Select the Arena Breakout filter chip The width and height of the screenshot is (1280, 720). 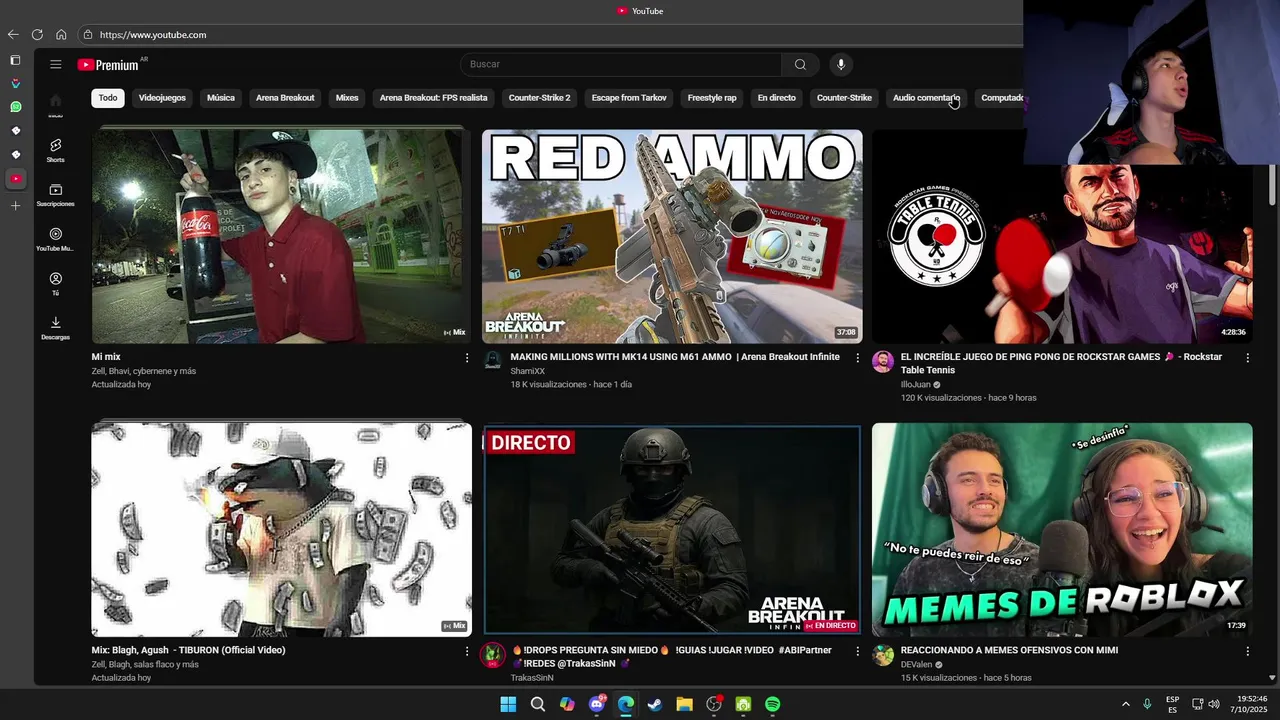coord(285,98)
